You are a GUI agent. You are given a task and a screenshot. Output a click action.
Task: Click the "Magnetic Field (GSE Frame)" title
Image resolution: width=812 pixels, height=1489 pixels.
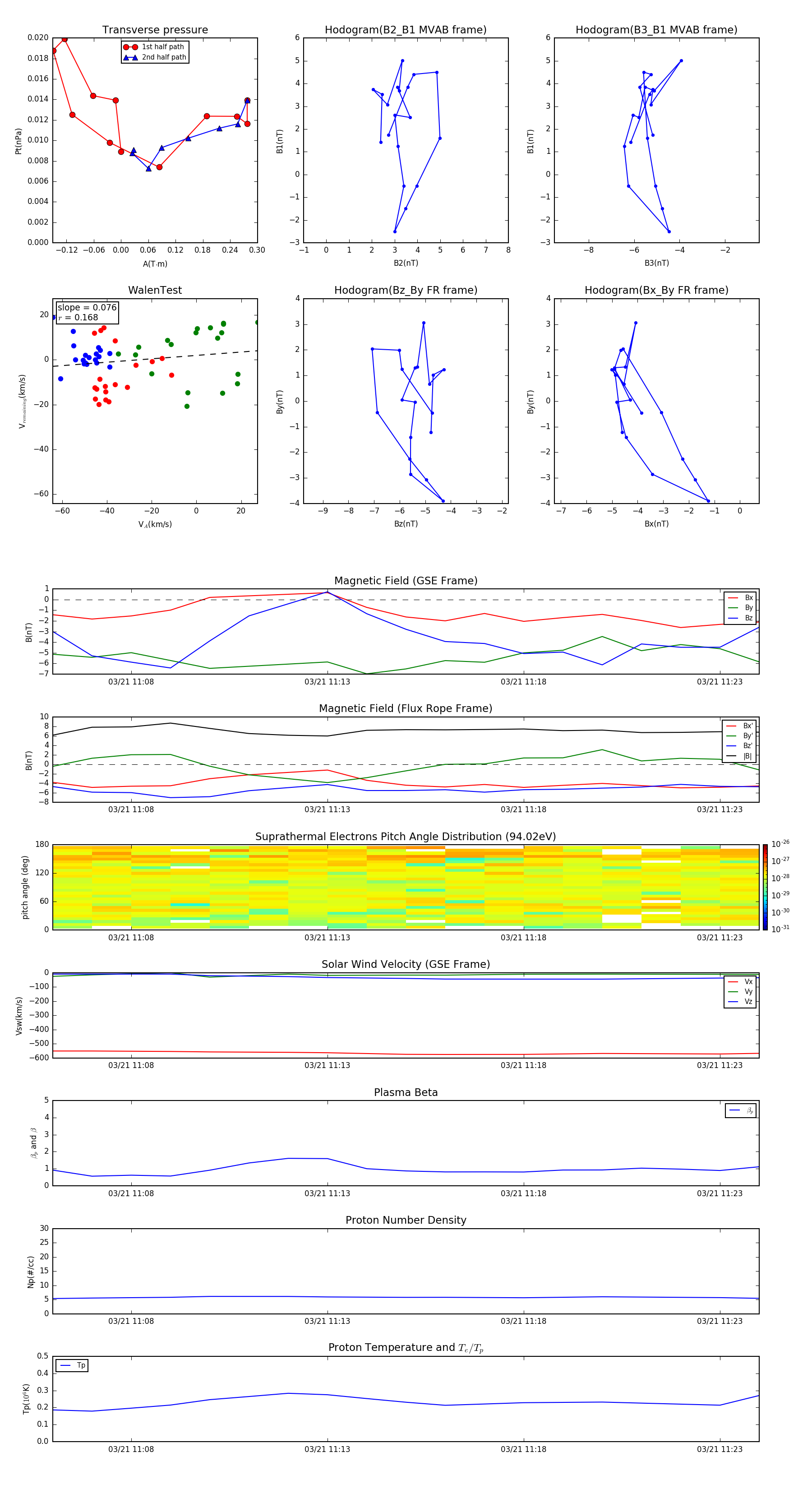(406, 581)
